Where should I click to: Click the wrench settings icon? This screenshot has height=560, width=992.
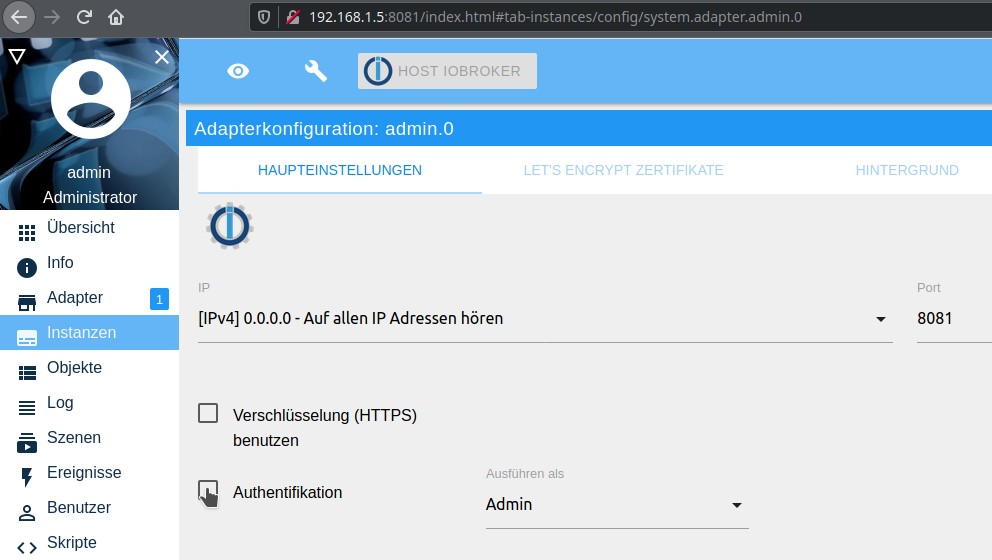(316, 71)
